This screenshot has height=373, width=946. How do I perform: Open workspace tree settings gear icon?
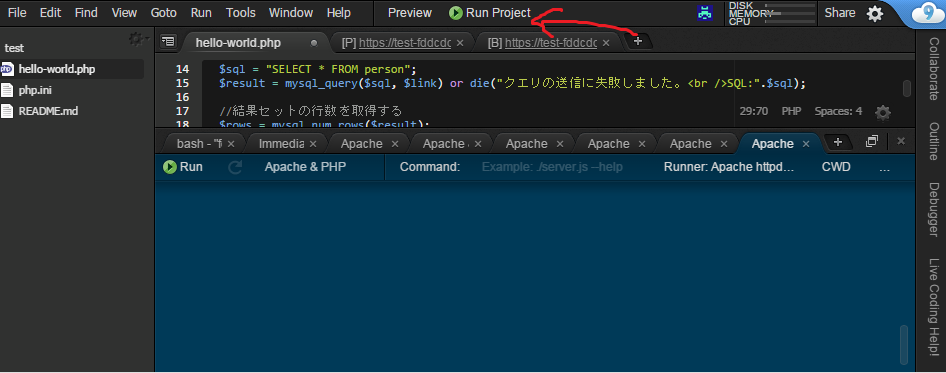(136, 39)
